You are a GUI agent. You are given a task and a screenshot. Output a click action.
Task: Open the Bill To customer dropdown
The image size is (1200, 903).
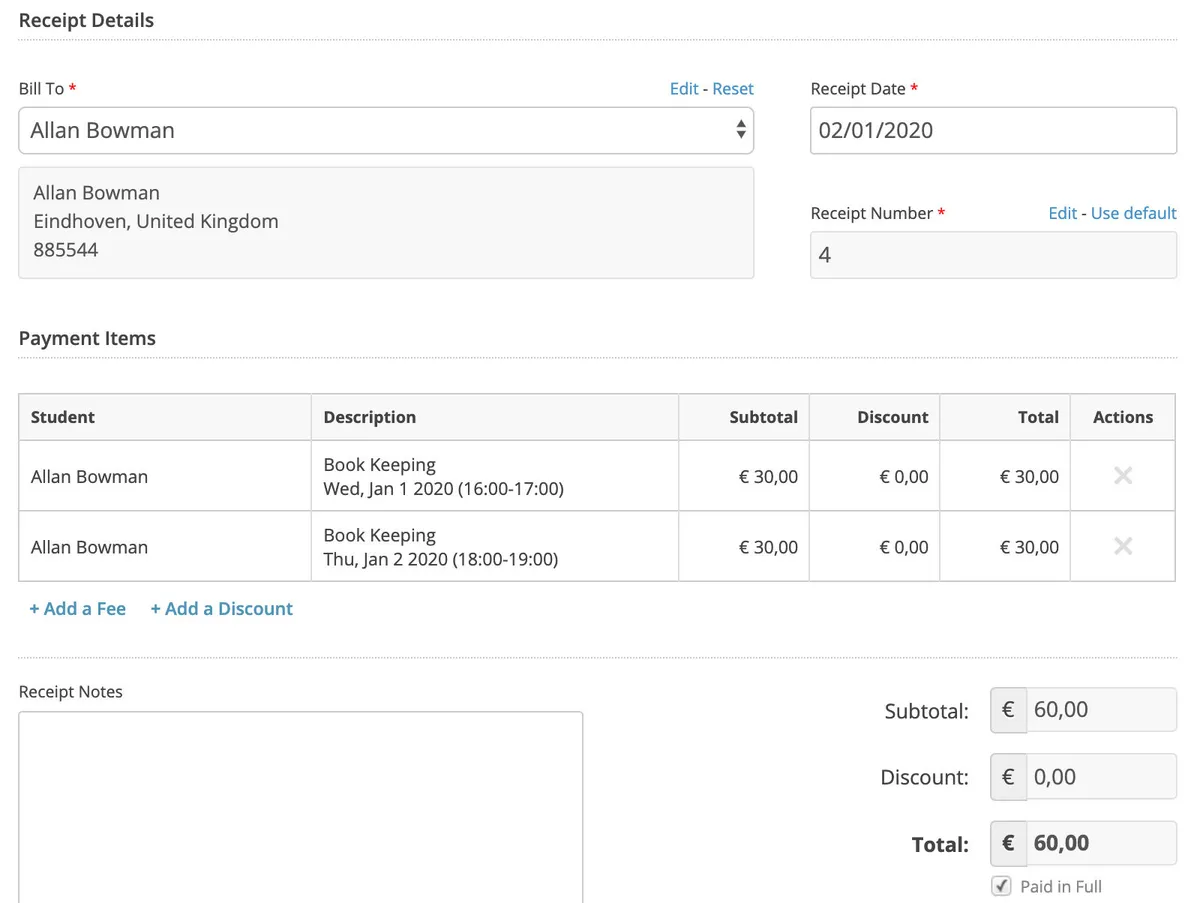386,131
